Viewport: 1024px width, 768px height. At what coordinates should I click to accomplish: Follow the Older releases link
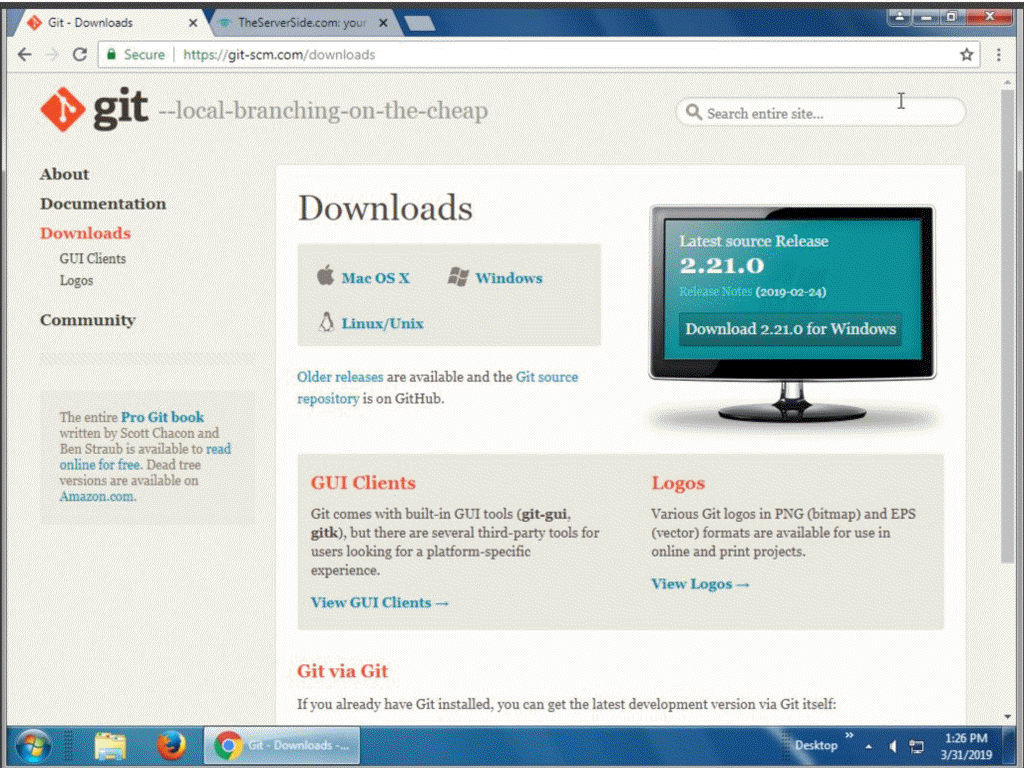point(340,377)
